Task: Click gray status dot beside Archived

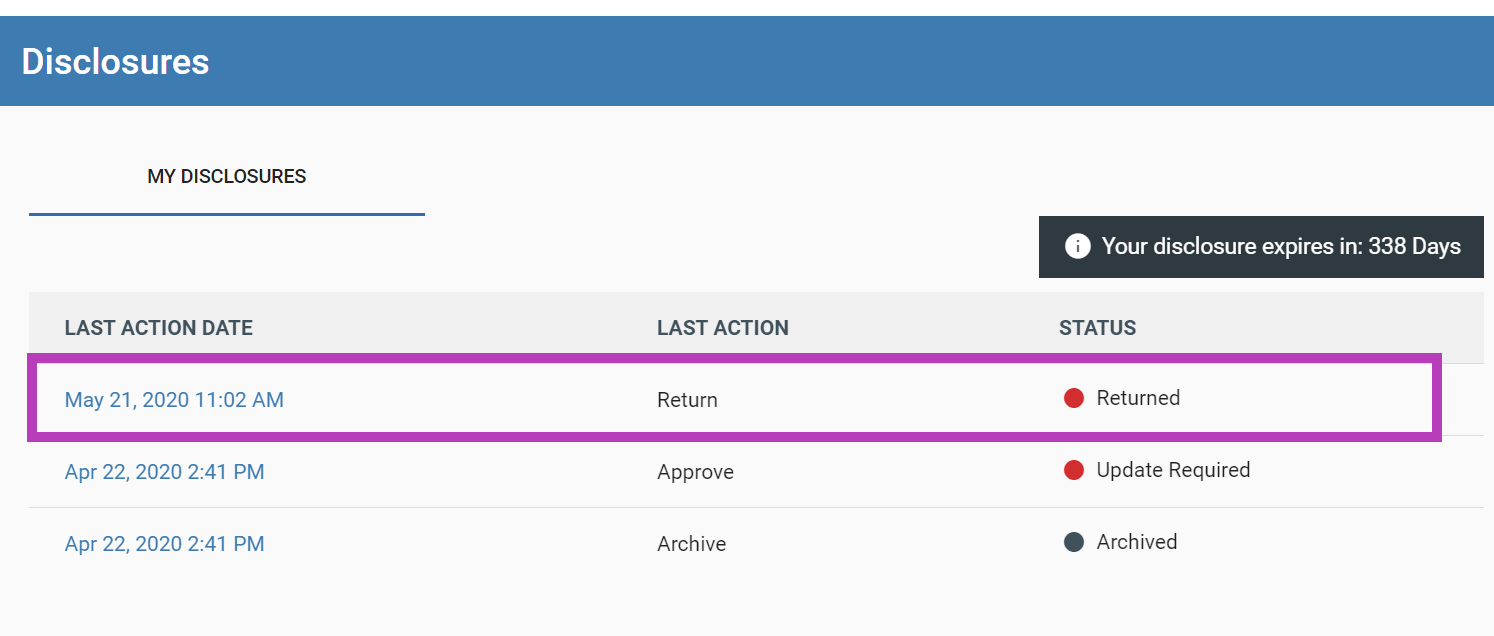Action: 1074,543
